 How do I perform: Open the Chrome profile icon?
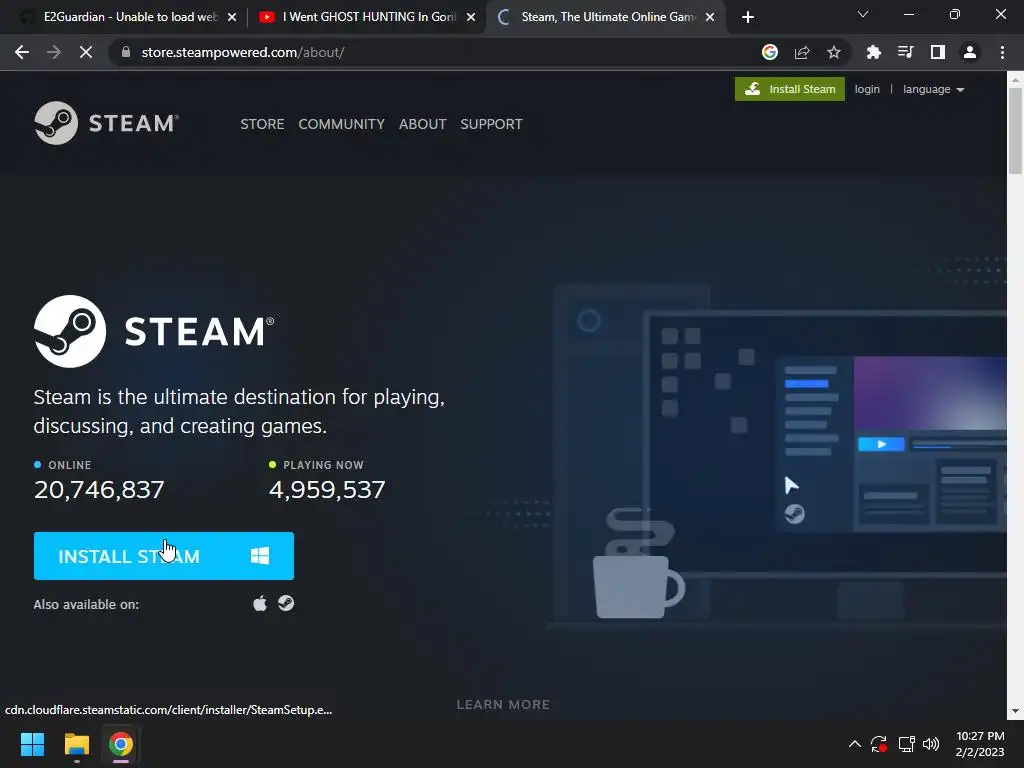pyautogui.click(x=970, y=52)
